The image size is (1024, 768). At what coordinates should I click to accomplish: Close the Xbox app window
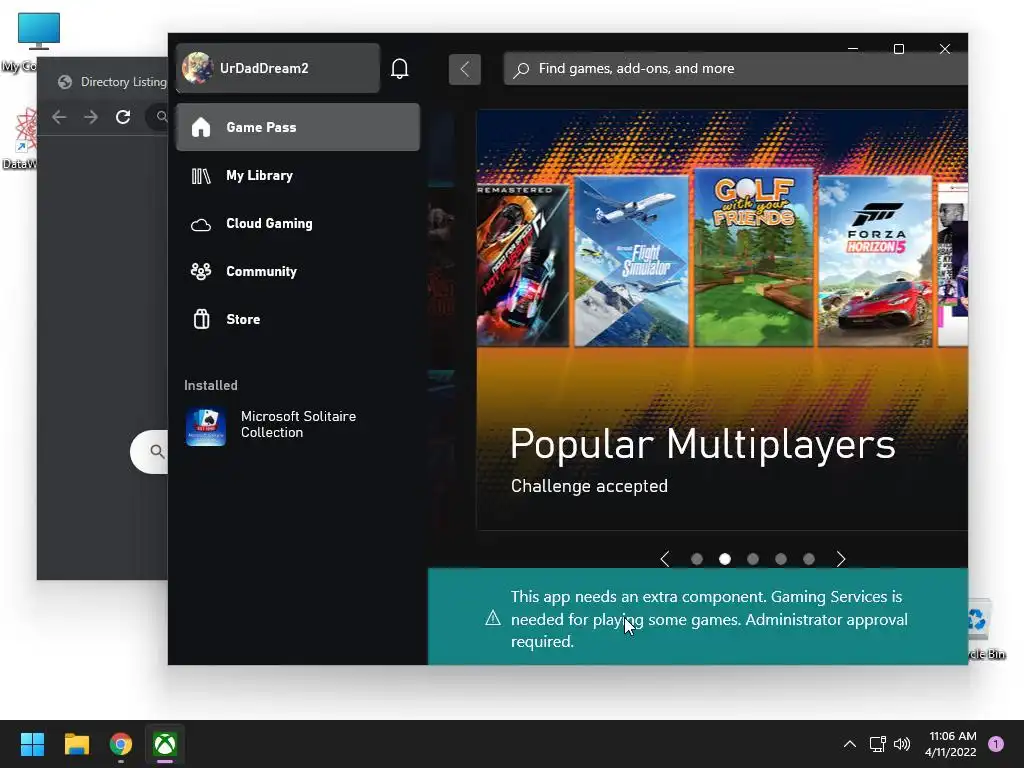pyautogui.click(x=944, y=49)
